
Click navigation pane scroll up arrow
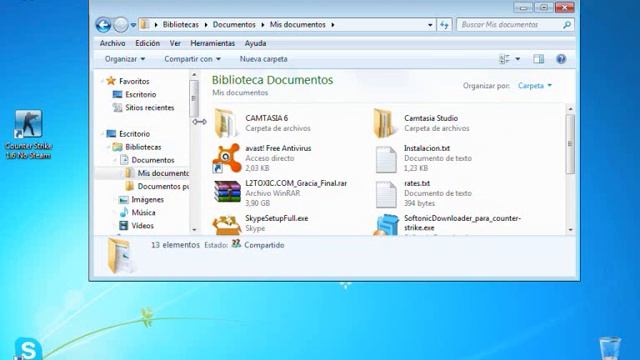(194, 75)
